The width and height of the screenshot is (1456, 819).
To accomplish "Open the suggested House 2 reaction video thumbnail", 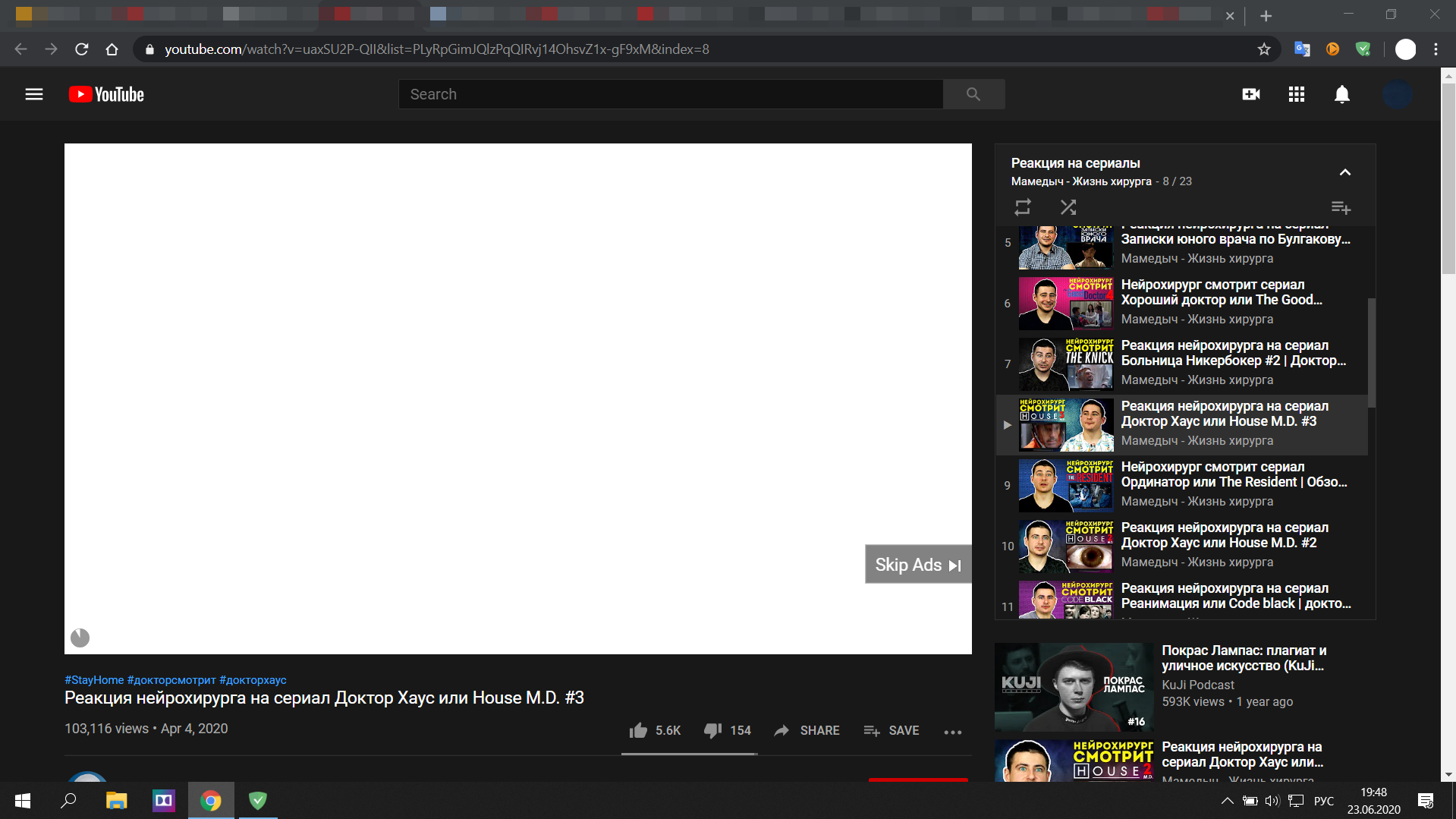I will tap(1074, 761).
